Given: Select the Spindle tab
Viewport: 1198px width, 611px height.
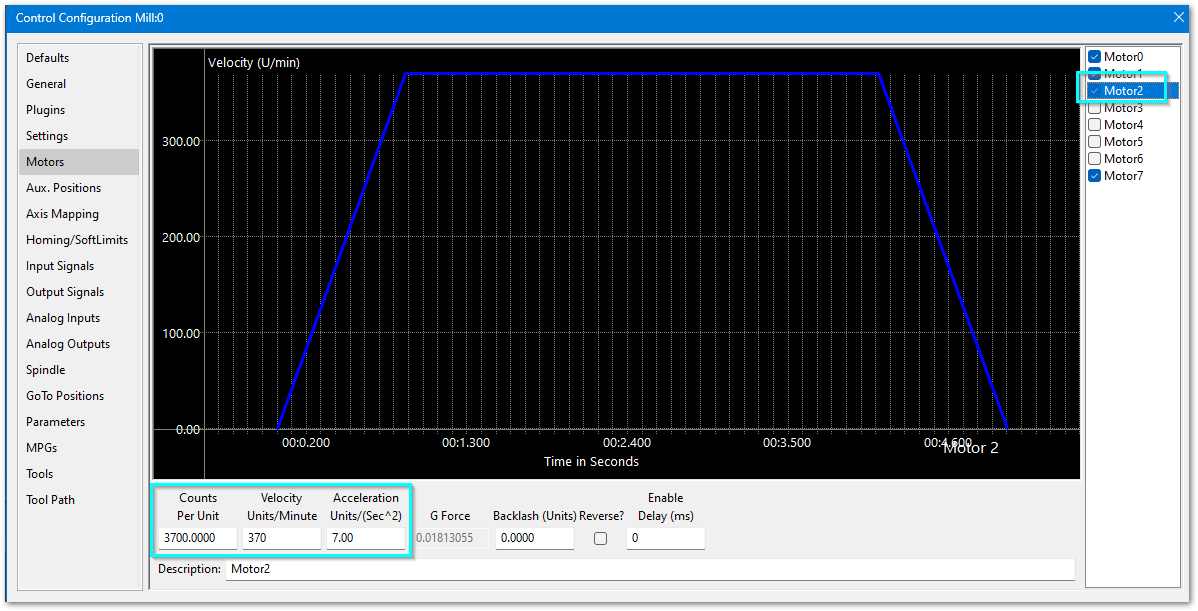Looking at the screenshot, I should pos(46,370).
